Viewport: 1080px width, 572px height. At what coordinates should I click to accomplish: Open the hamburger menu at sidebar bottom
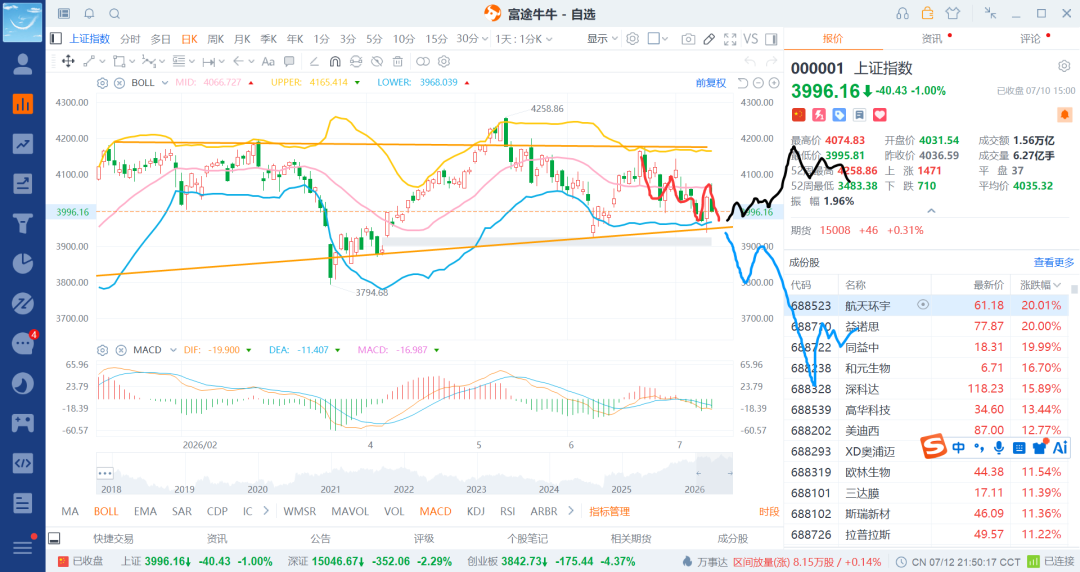click(x=23, y=547)
